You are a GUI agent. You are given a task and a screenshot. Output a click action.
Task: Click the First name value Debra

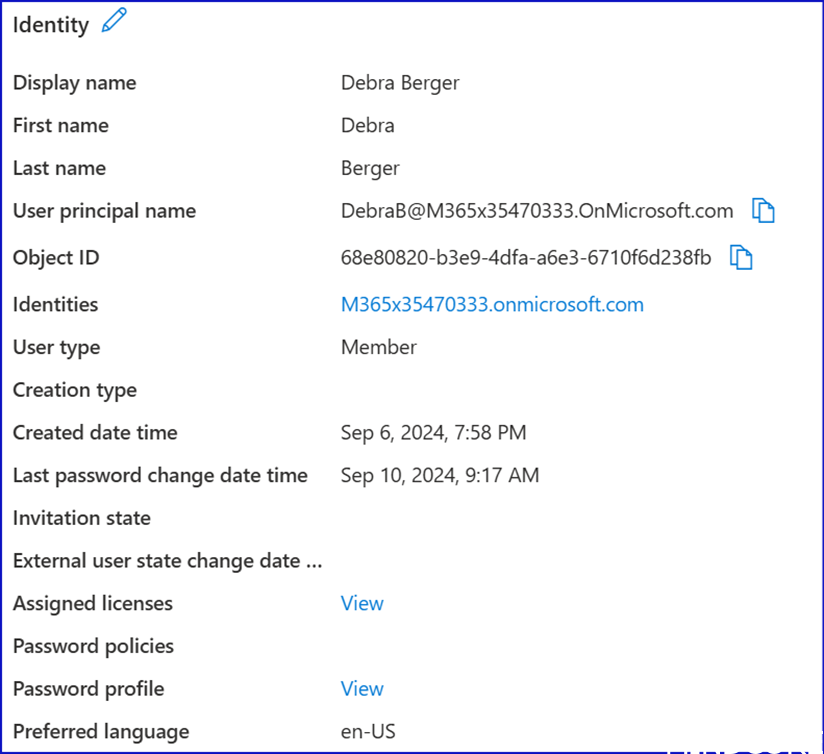pyautogui.click(x=367, y=126)
